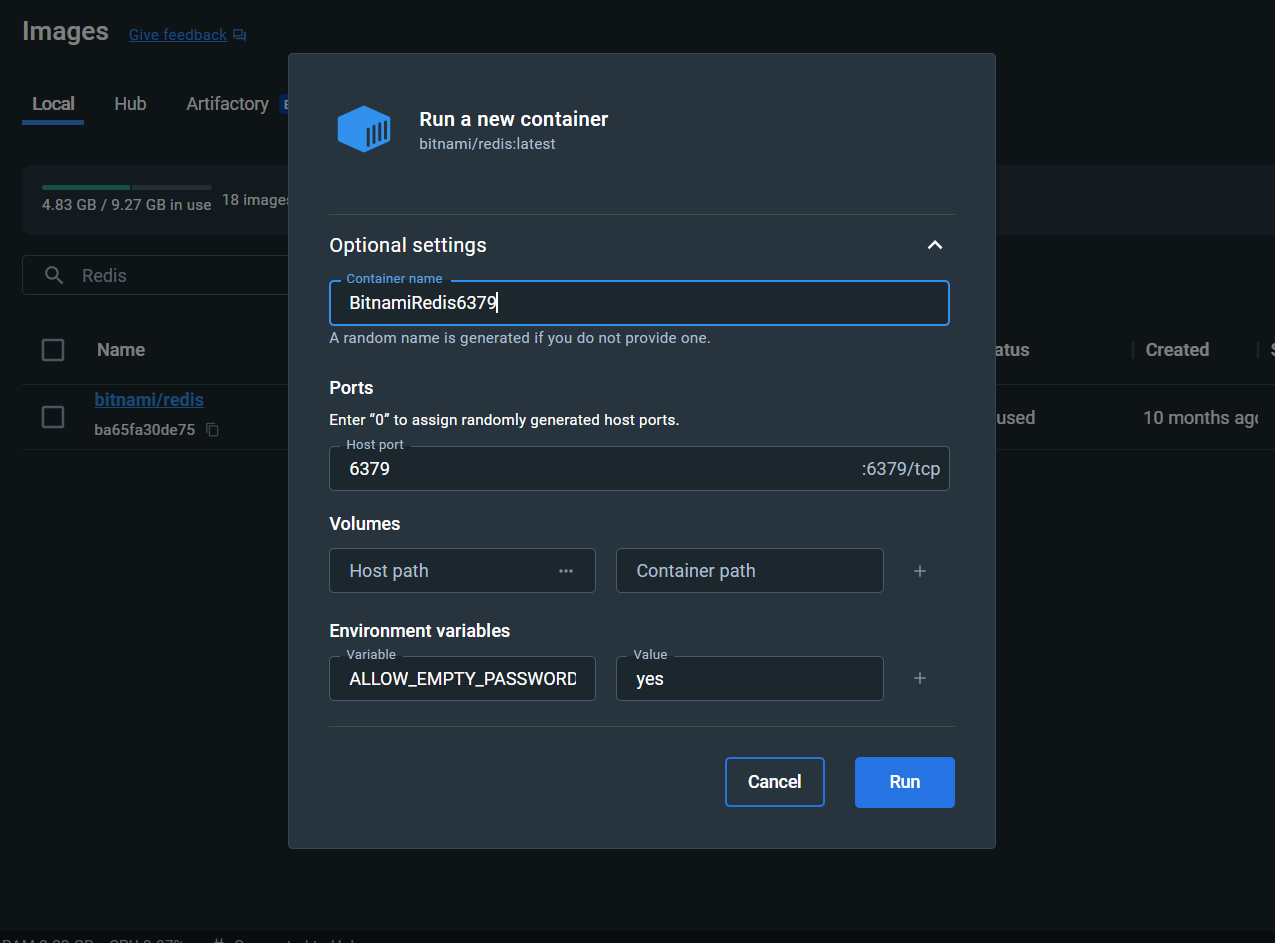Collapse the Optional settings section
This screenshot has width=1275, height=943.
pyautogui.click(x=935, y=245)
